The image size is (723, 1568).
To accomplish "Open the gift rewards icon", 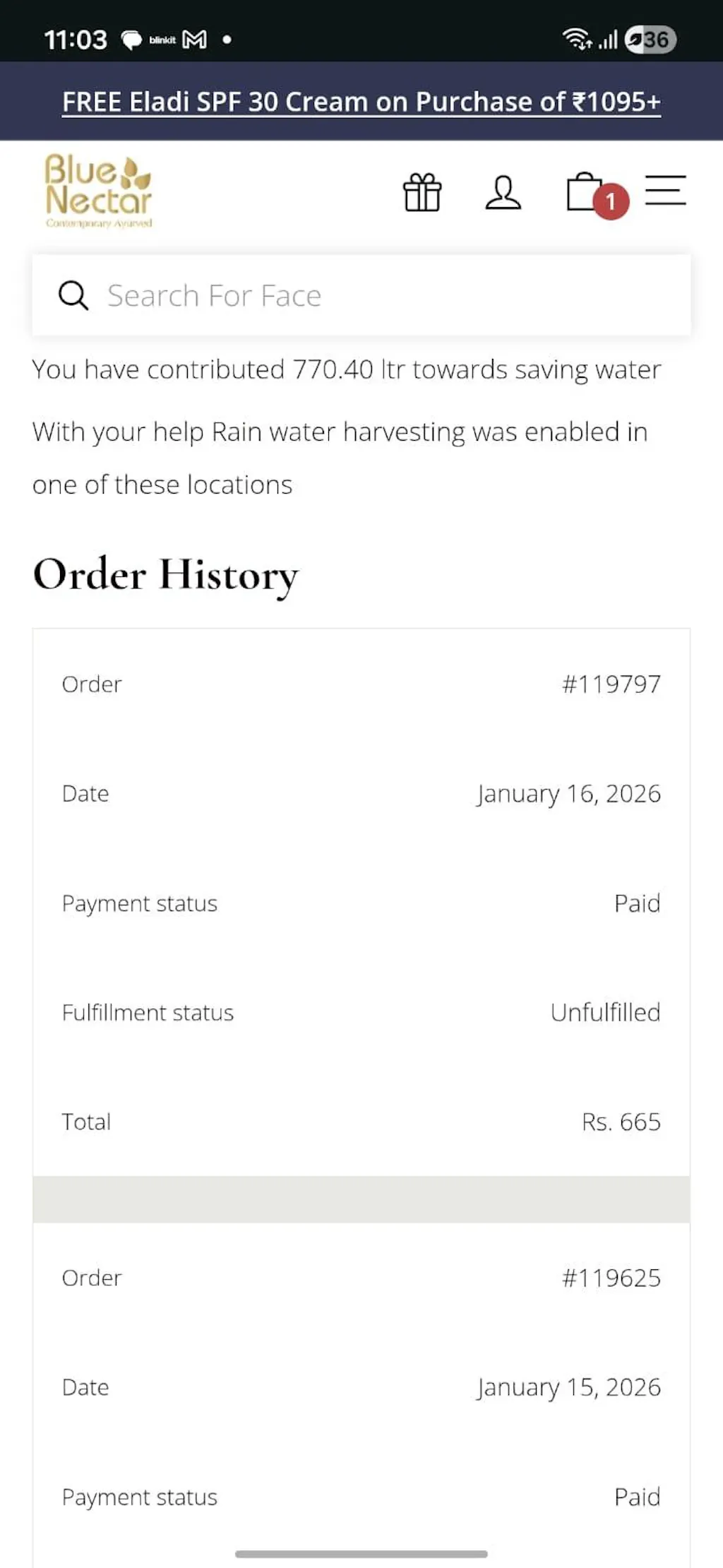I will [x=422, y=192].
